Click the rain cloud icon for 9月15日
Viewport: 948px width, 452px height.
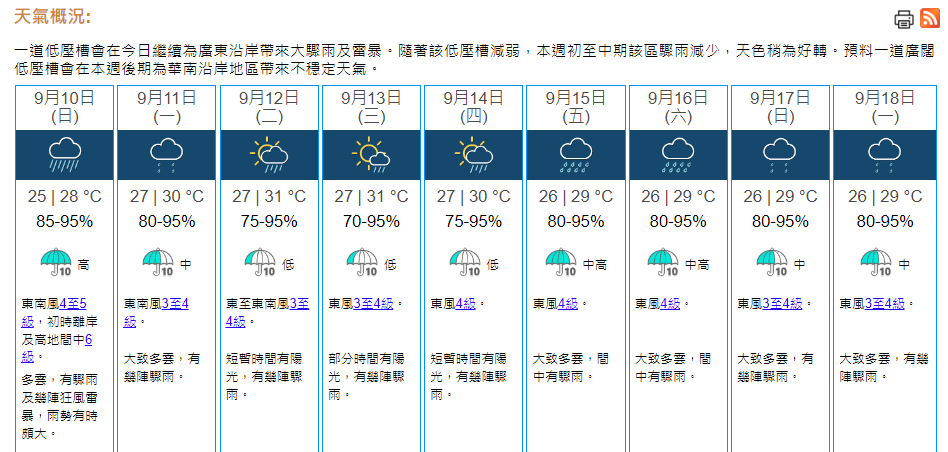pyautogui.click(x=575, y=155)
